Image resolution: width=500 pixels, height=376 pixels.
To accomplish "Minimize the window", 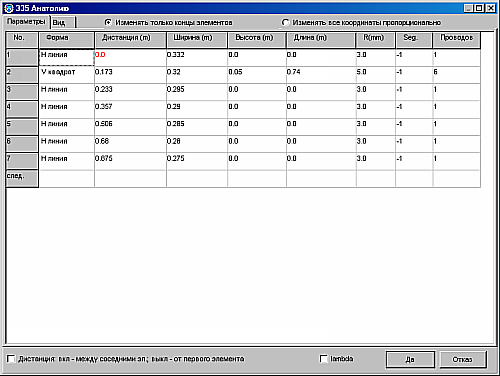I will coord(468,8).
